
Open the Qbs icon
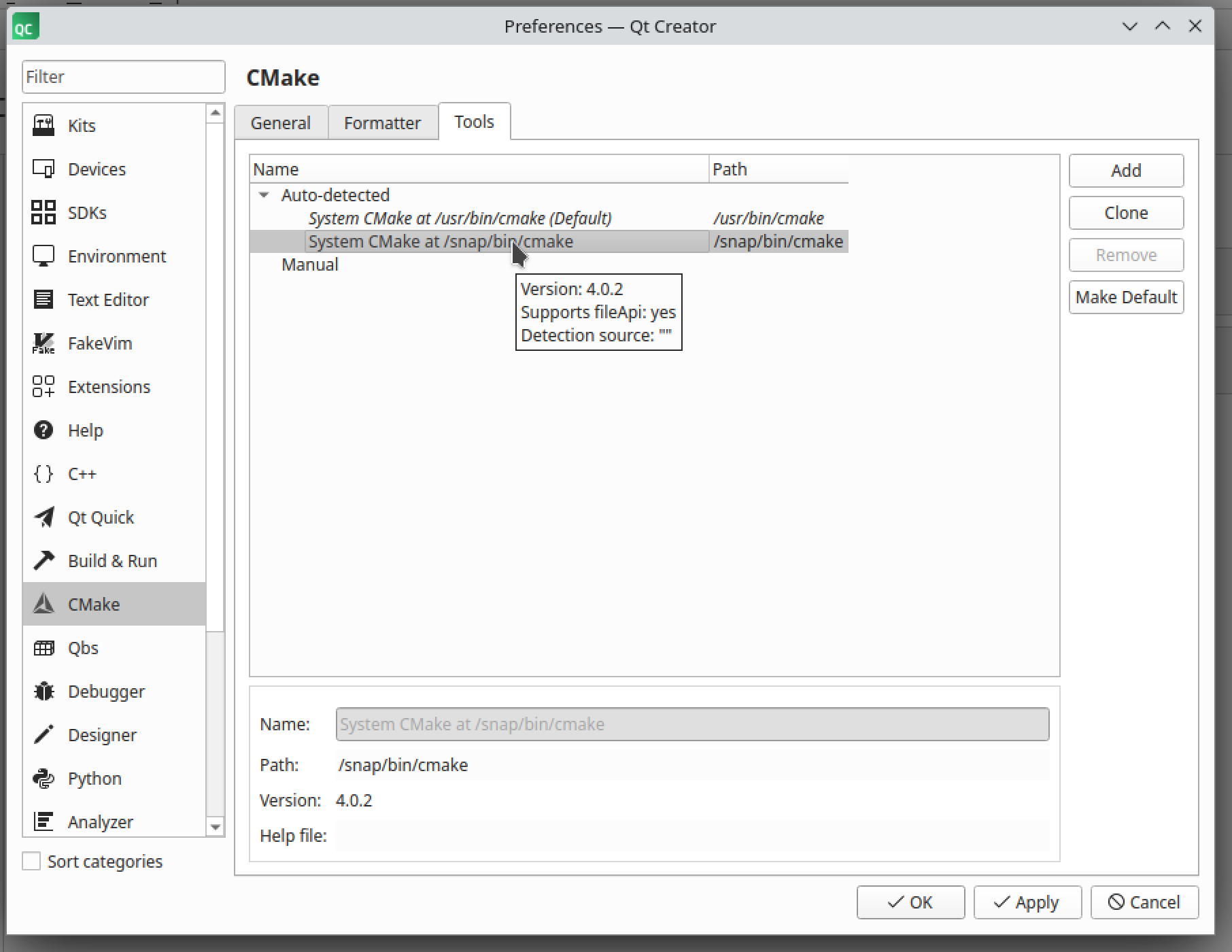(x=44, y=648)
